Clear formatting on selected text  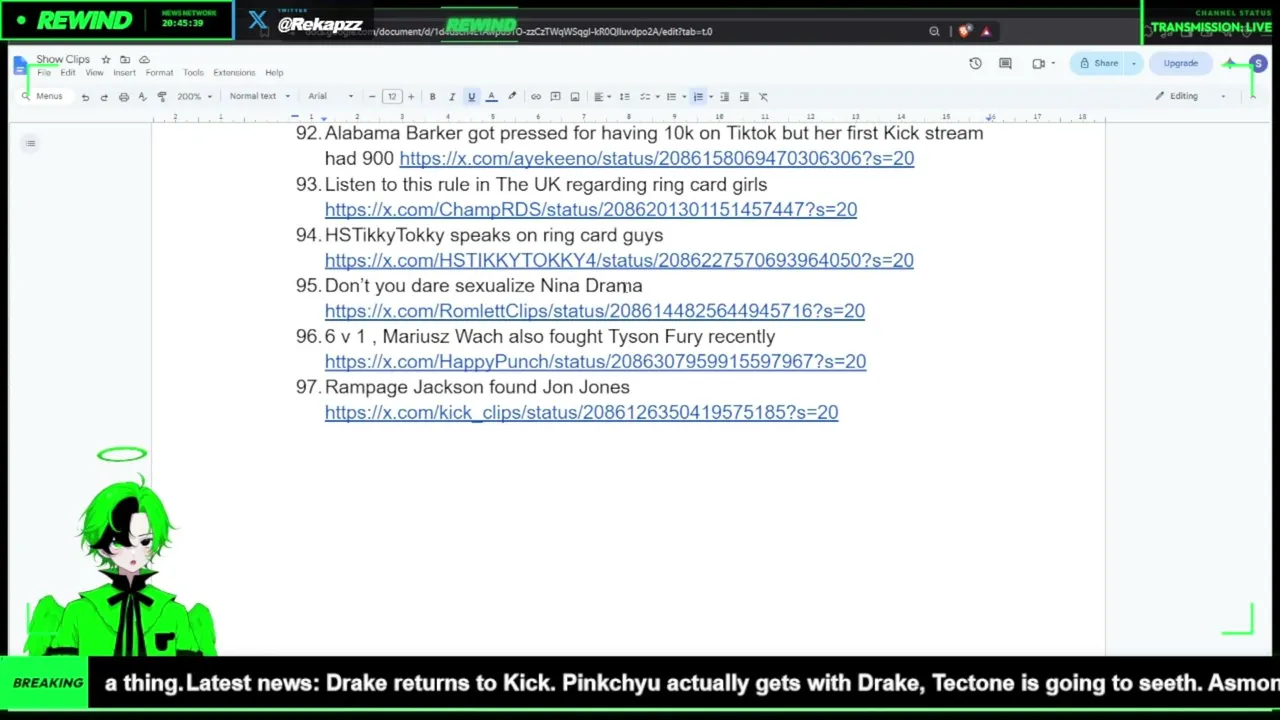(763, 97)
